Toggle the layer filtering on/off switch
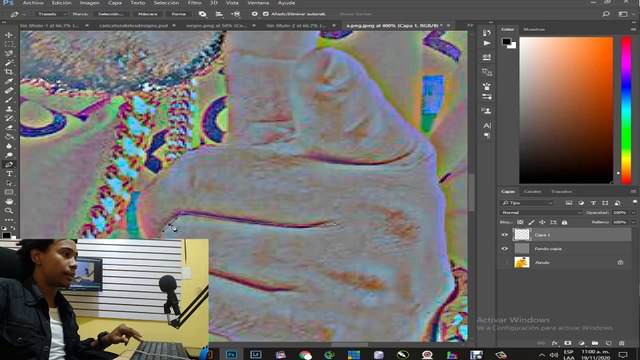Image resolution: width=640 pixels, height=360 pixels. tap(635, 202)
